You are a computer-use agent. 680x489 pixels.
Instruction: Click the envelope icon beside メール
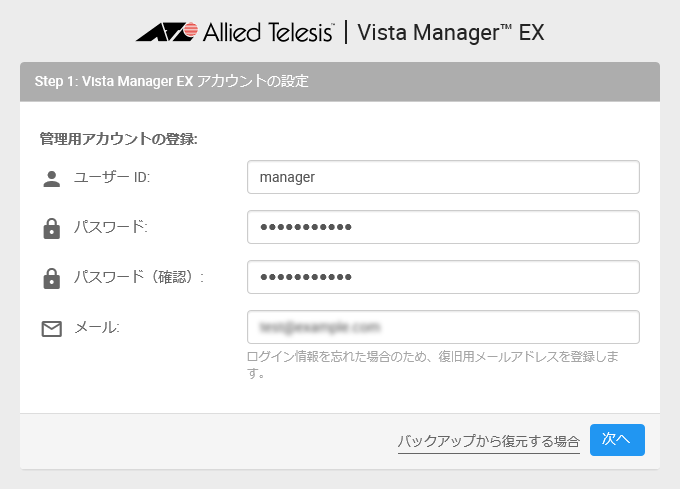[x=52, y=329]
